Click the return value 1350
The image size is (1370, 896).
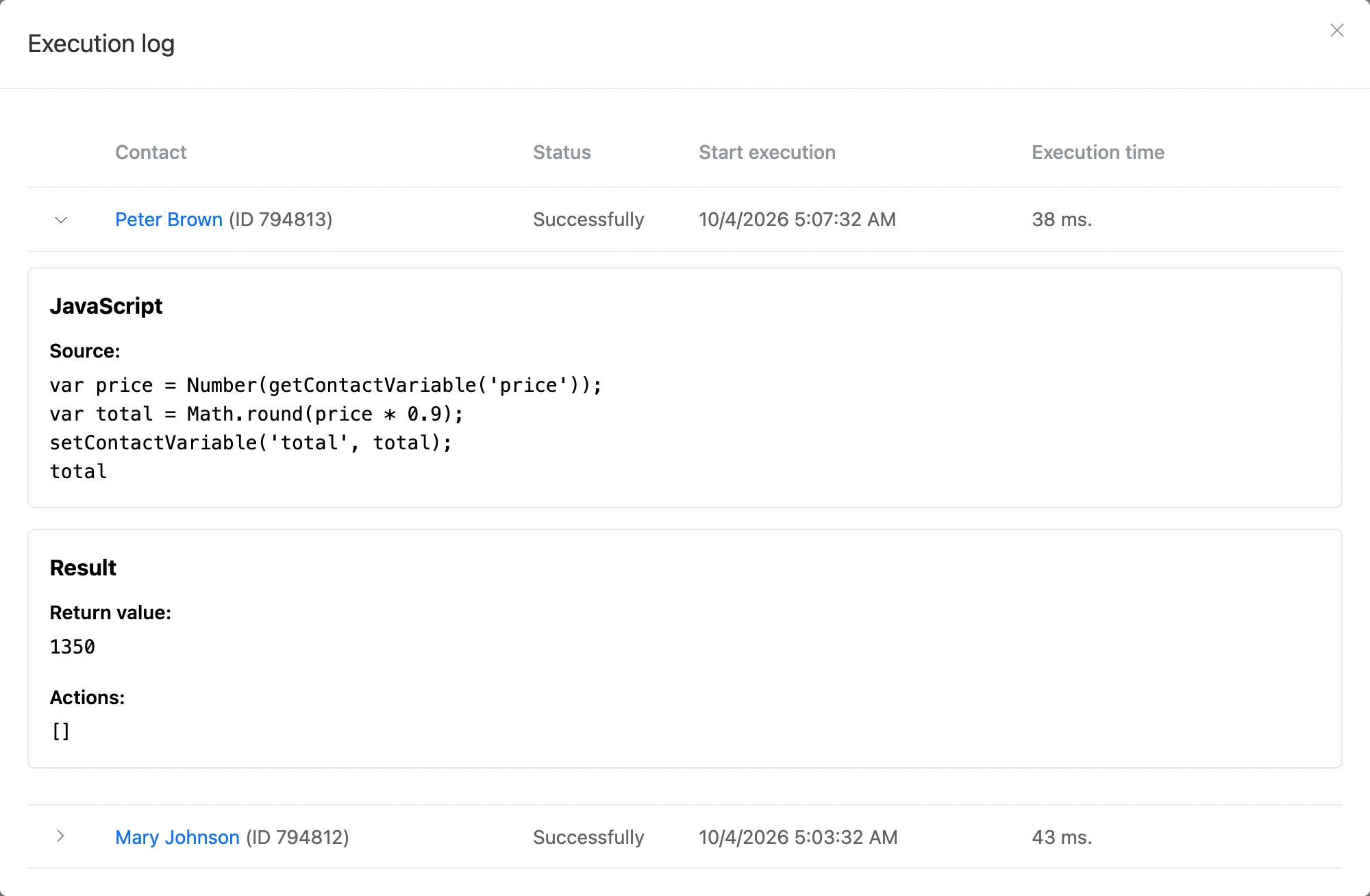point(73,647)
